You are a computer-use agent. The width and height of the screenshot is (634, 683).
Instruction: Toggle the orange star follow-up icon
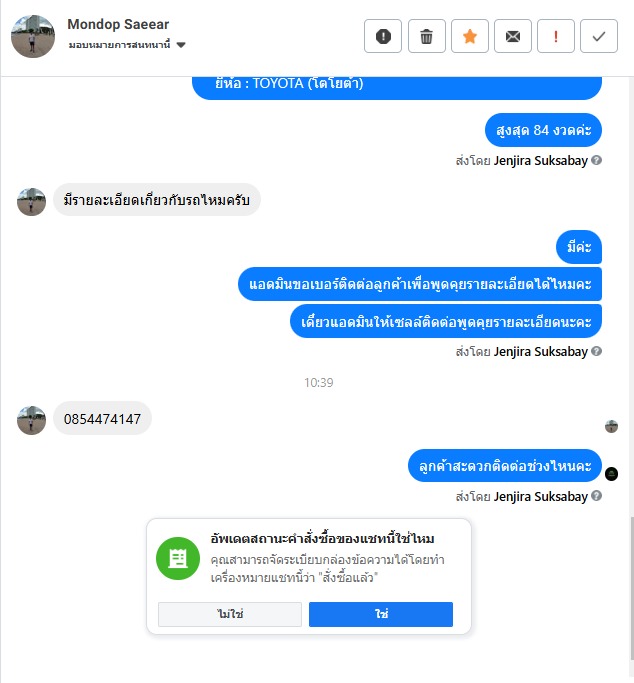(469, 36)
